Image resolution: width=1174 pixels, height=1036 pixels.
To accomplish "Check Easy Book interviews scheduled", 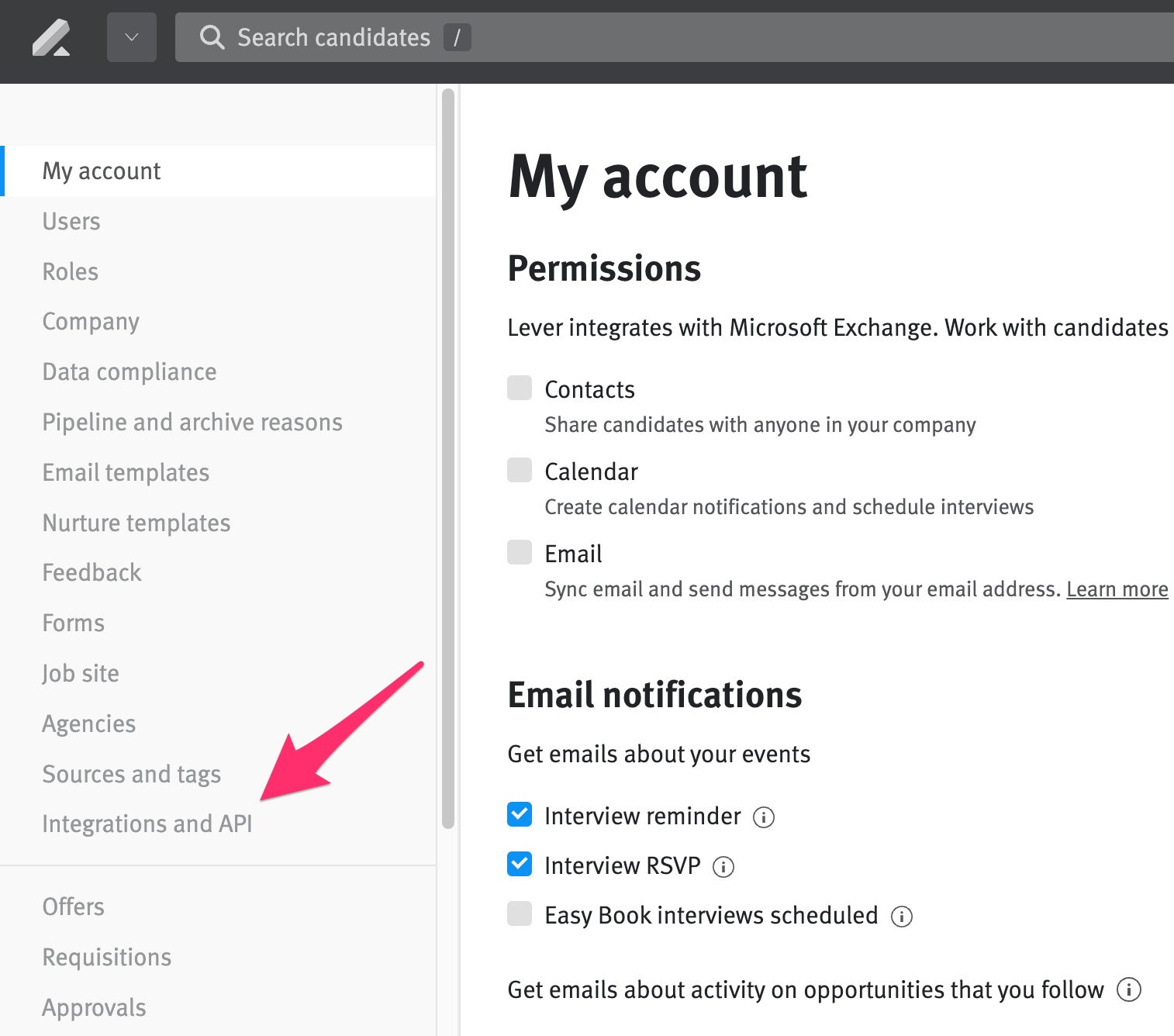I will point(520,913).
